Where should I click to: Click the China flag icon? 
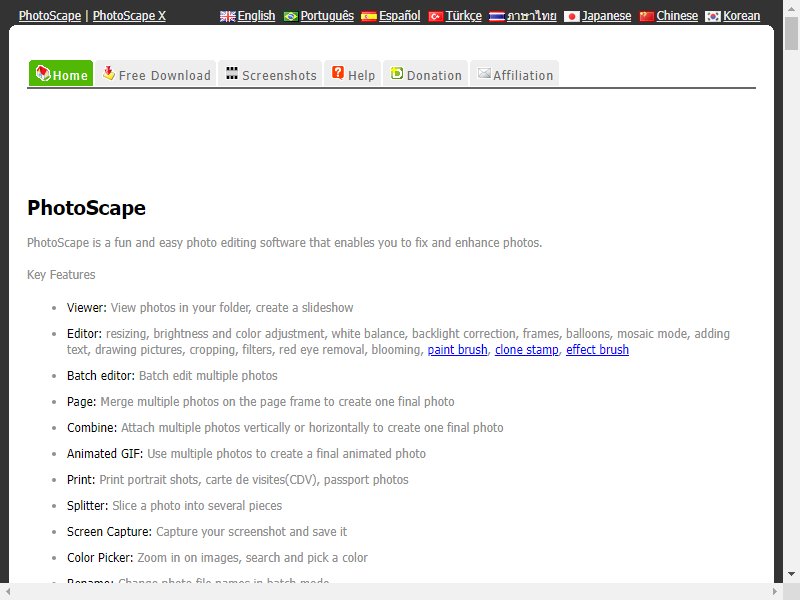[647, 16]
